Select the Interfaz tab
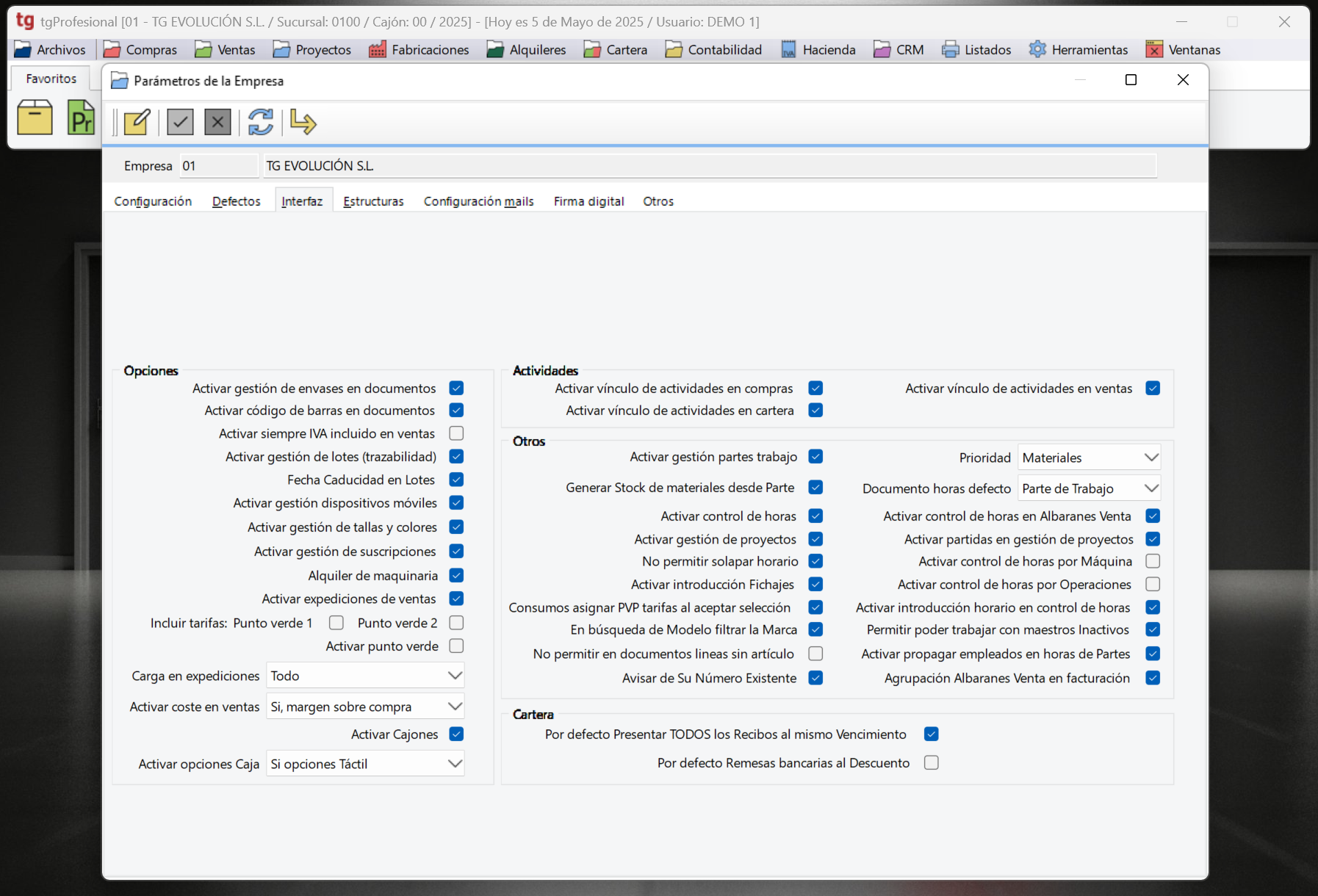Viewport: 1318px width, 896px height. [302, 201]
